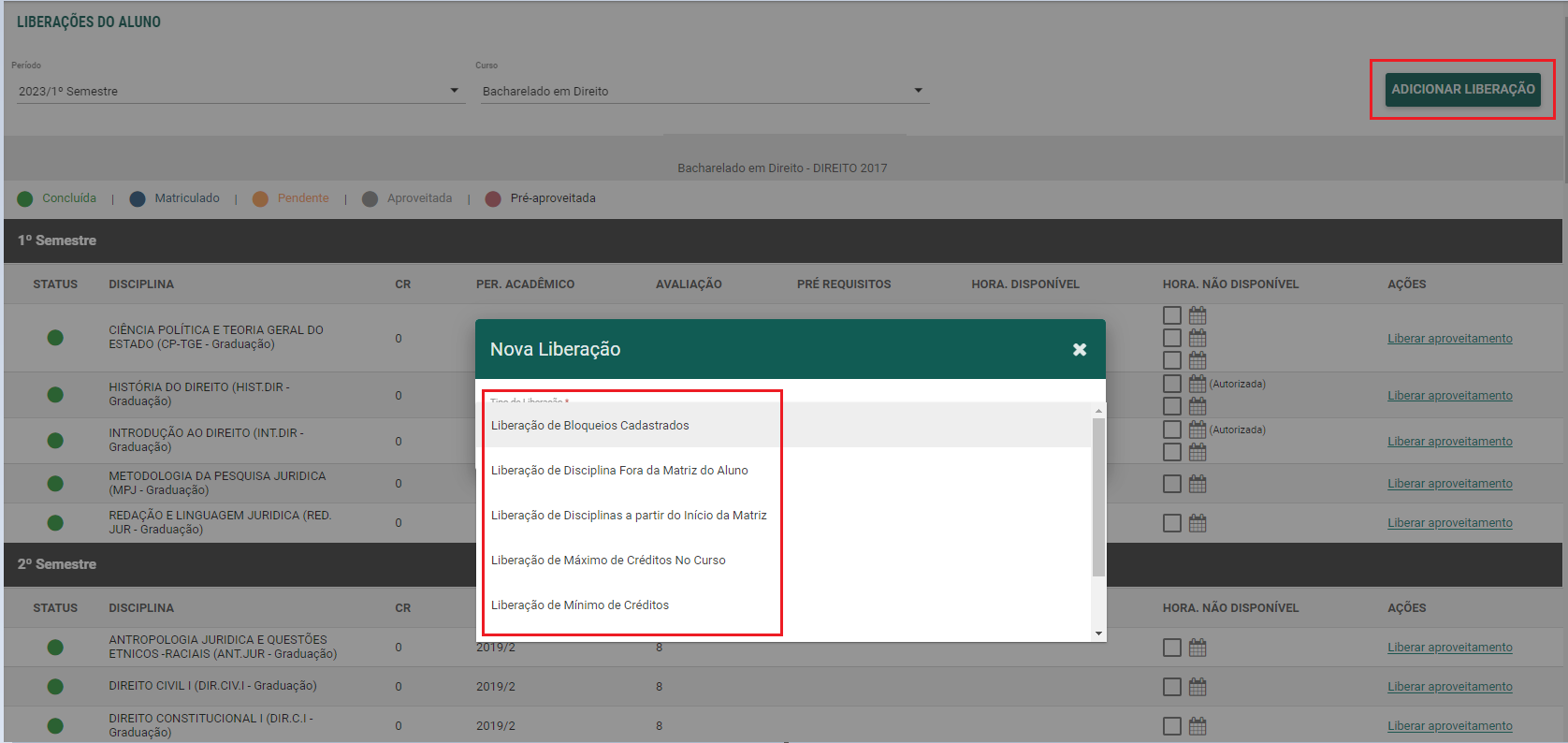This screenshot has width=1568, height=743.
Task: Click Liberar aproveitamento for Introdução ao Direito
Action: (x=1449, y=442)
